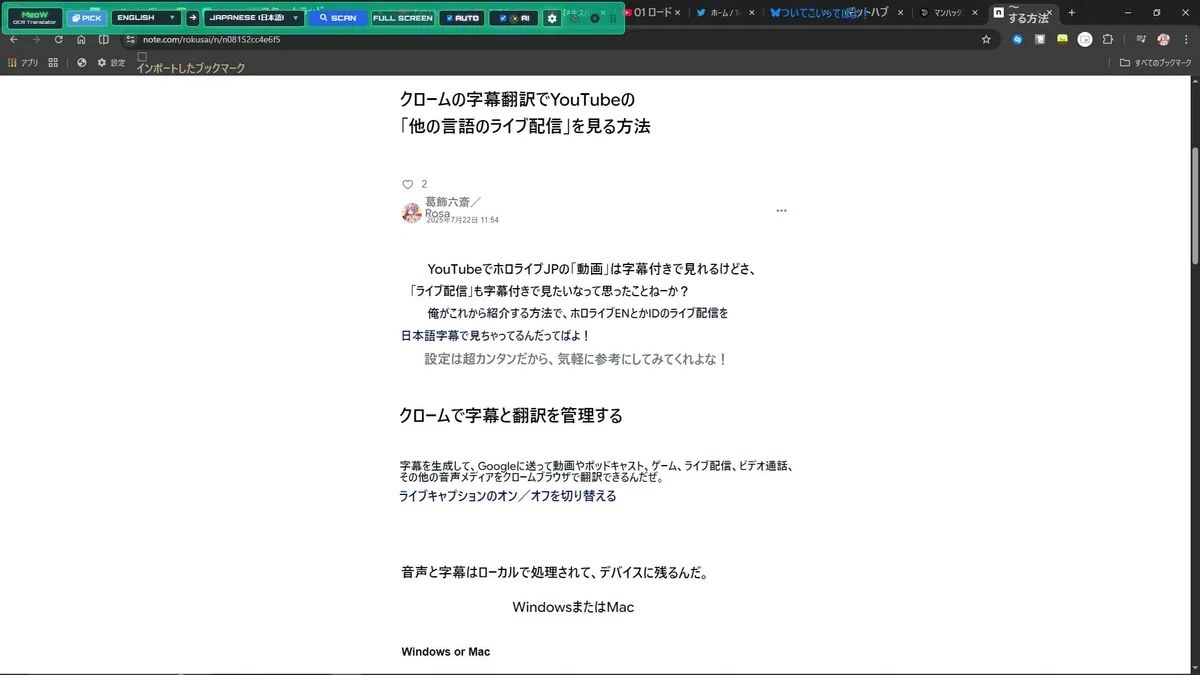Open the browser home page
The height and width of the screenshot is (675, 1200).
pyautogui.click(x=82, y=39)
